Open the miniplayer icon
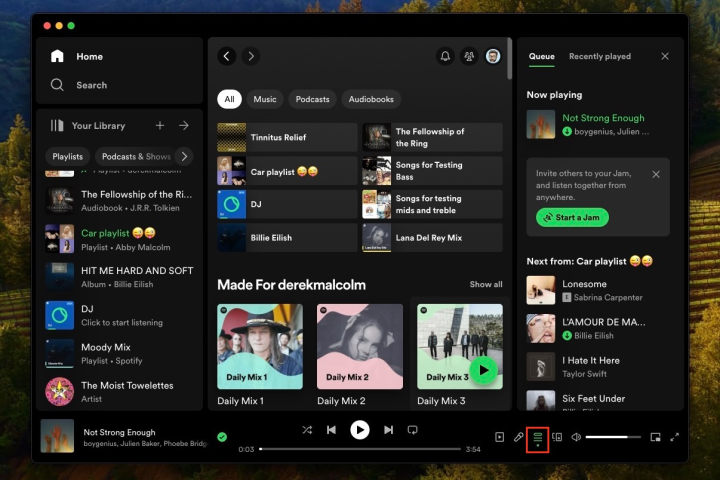 655,437
